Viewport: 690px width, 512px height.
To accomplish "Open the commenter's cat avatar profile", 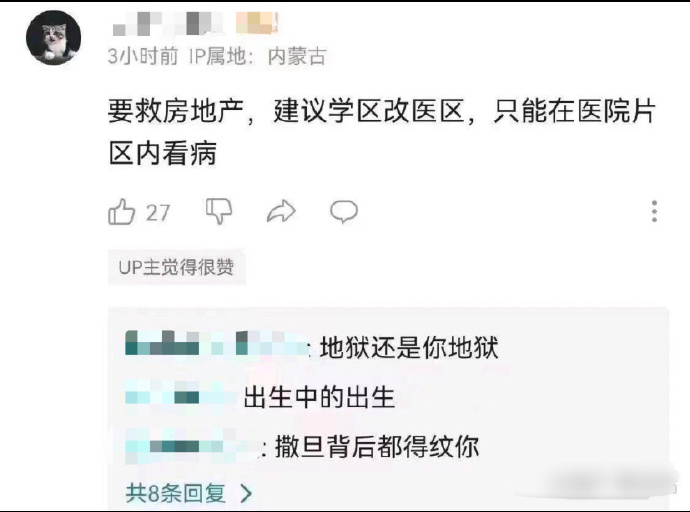I will click(54, 38).
